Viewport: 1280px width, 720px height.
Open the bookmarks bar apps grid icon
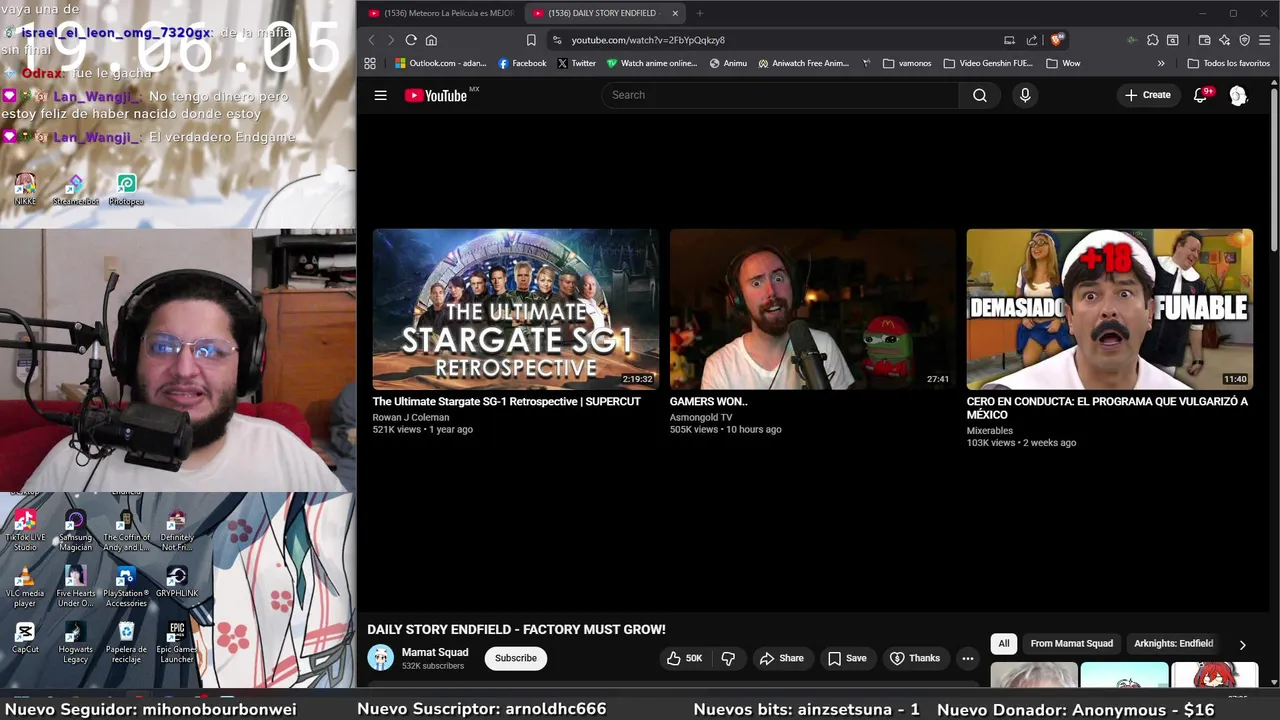pyautogui.click(x=370, y=63)
